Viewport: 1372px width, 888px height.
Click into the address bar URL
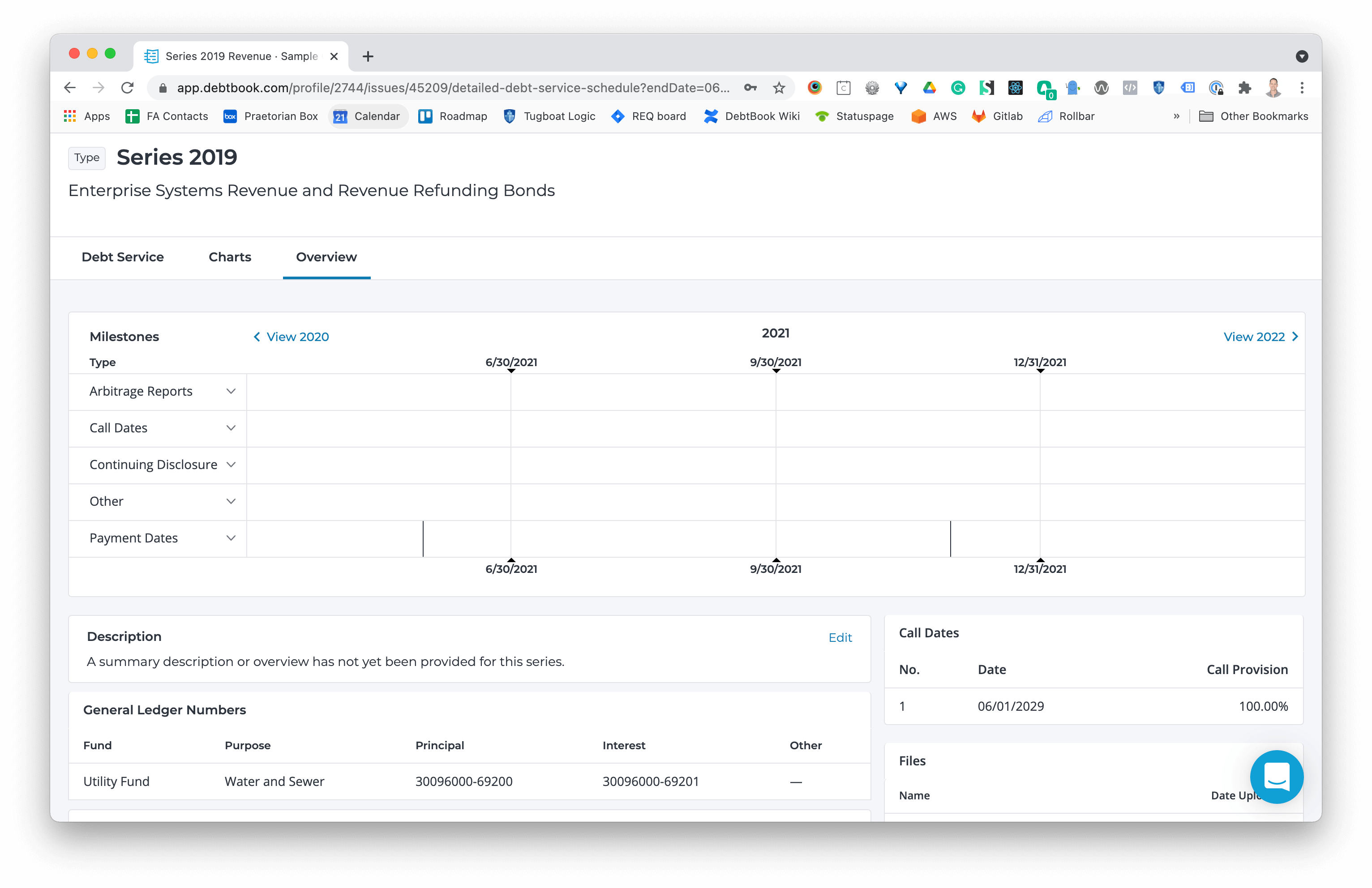tap(453, 88)
